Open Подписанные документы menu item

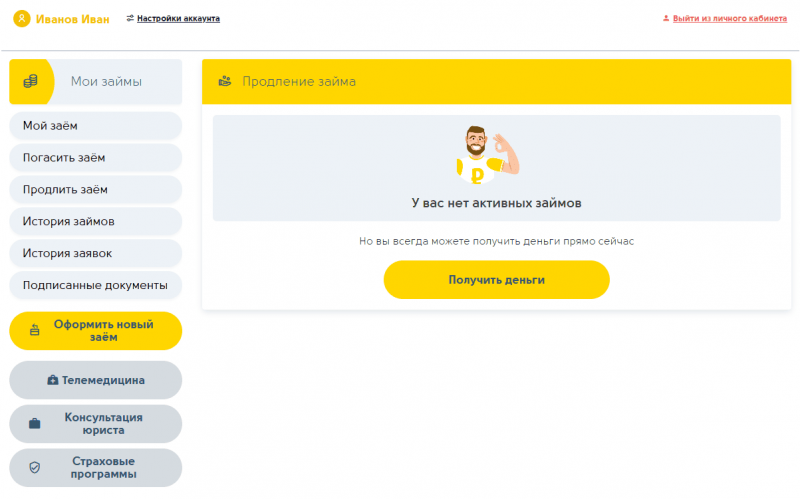click(x=95, y=285)
